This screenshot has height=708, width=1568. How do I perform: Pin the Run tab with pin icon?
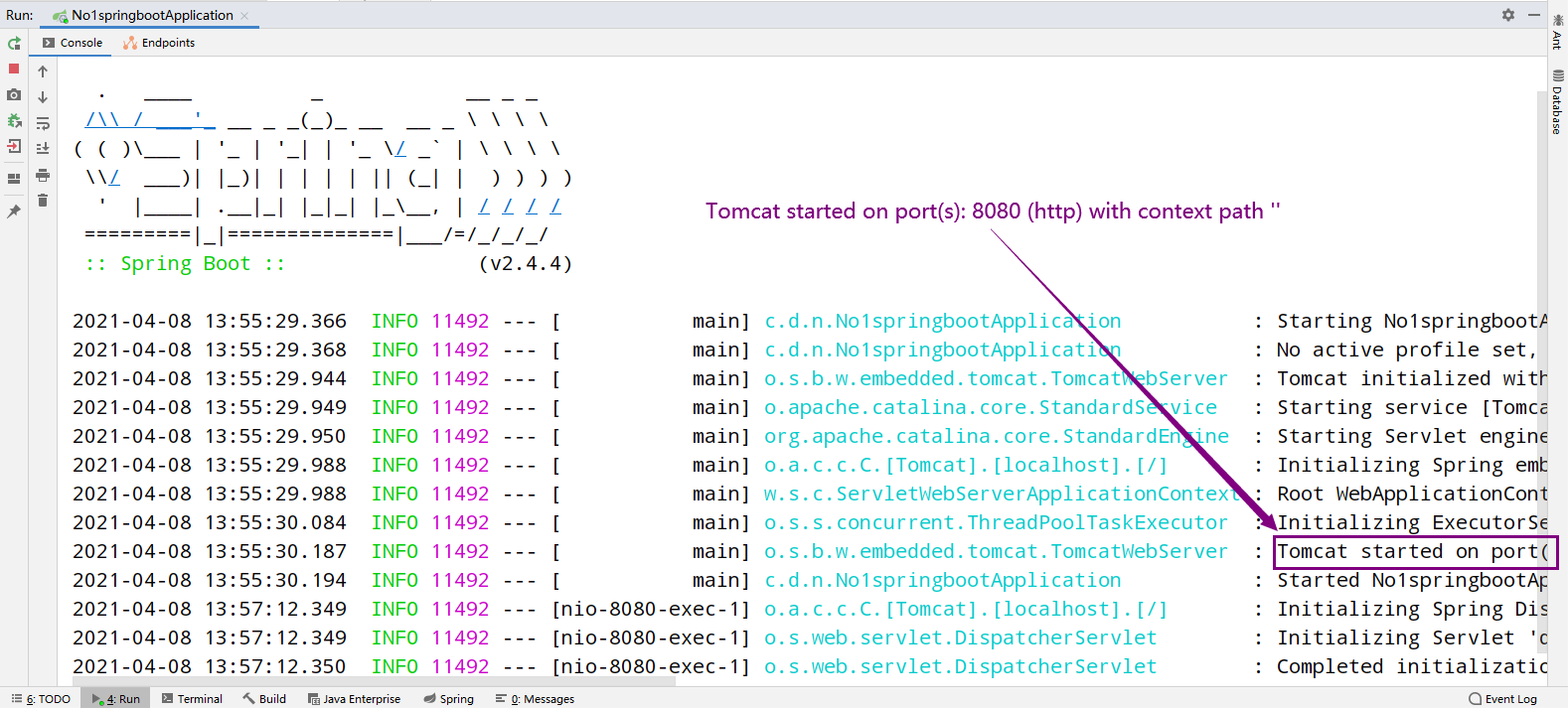tap(14, 211)
